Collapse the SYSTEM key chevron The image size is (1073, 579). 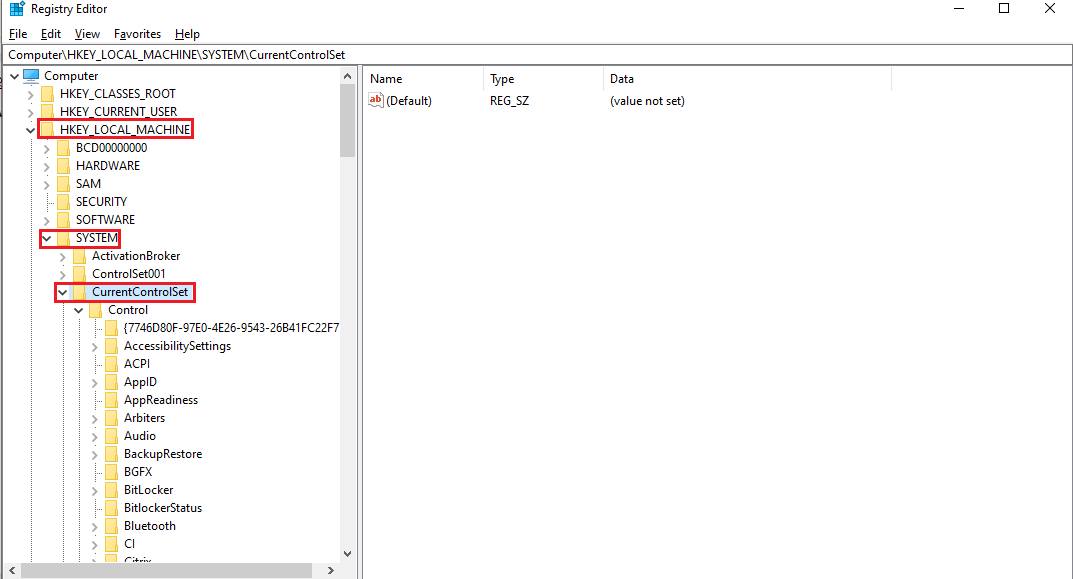coord(47,238)
